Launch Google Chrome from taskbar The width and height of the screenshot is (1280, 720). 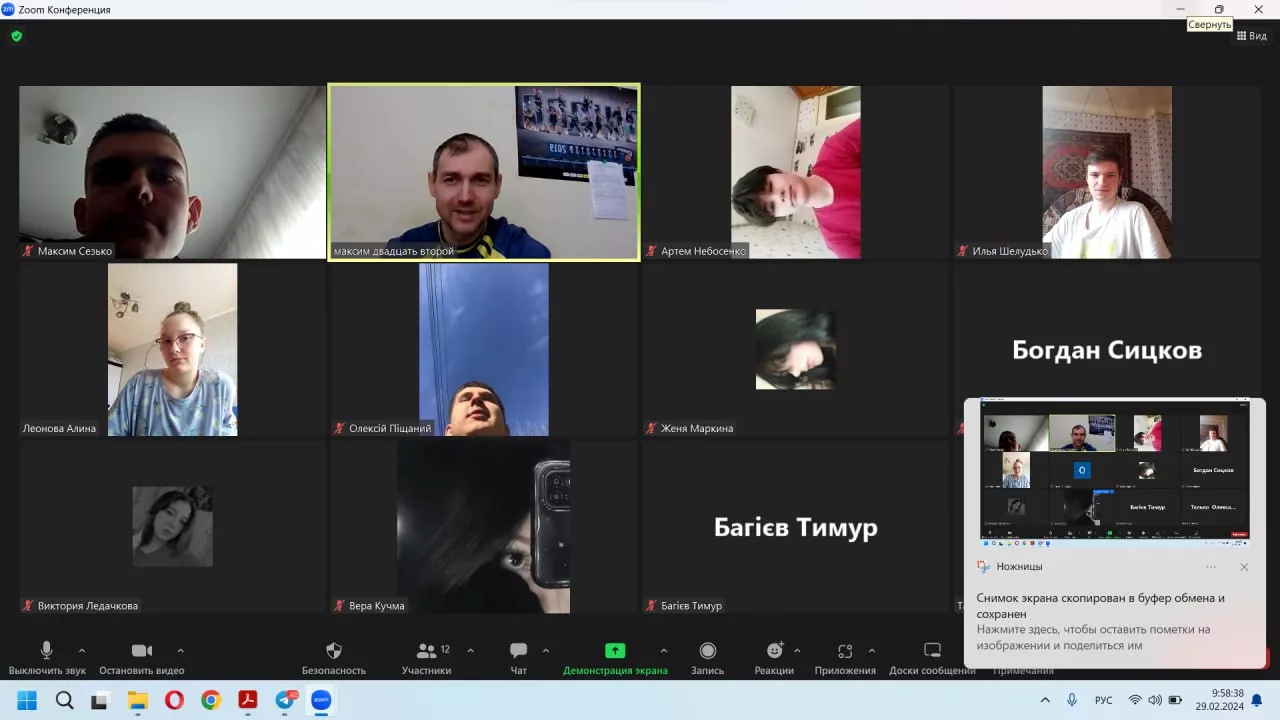[210, 700]
